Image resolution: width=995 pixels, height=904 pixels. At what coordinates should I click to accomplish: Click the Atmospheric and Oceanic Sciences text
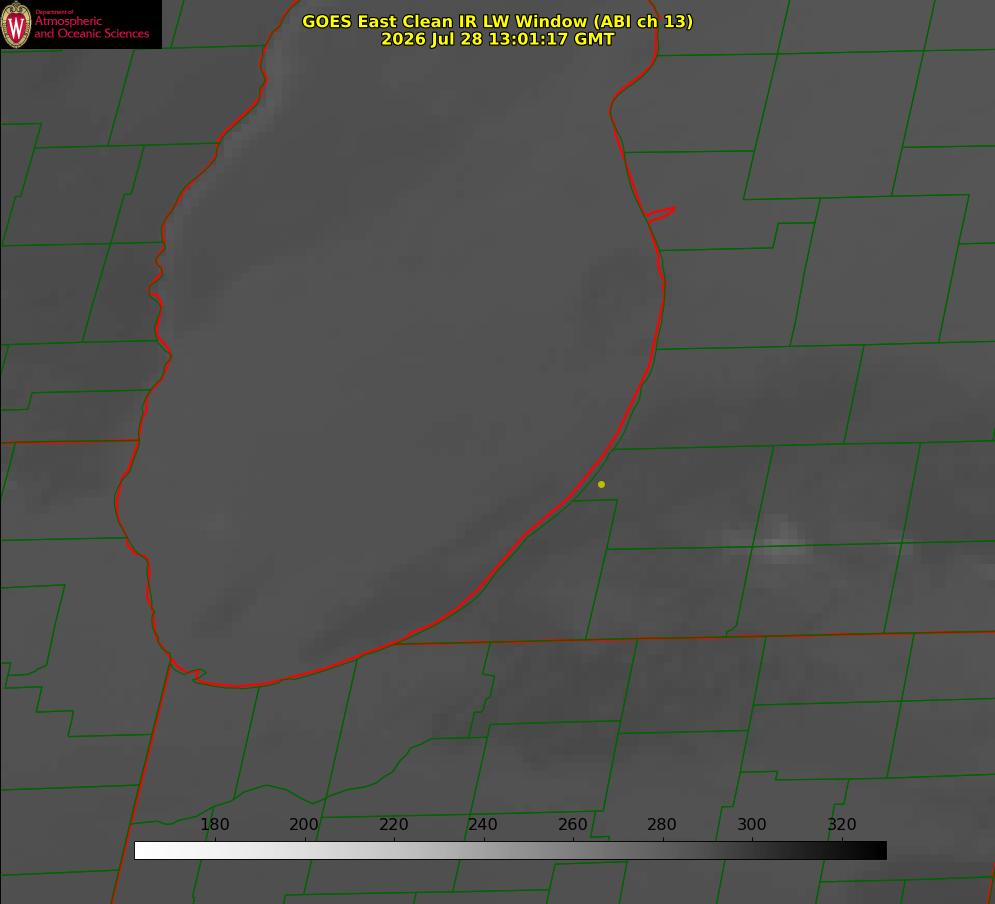(91, 27)
